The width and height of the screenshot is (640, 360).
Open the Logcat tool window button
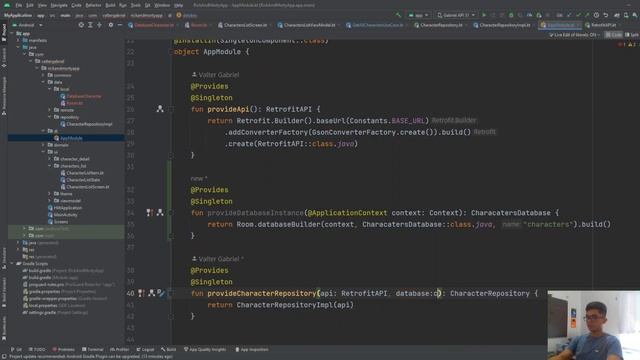click(x=145, y=349)
